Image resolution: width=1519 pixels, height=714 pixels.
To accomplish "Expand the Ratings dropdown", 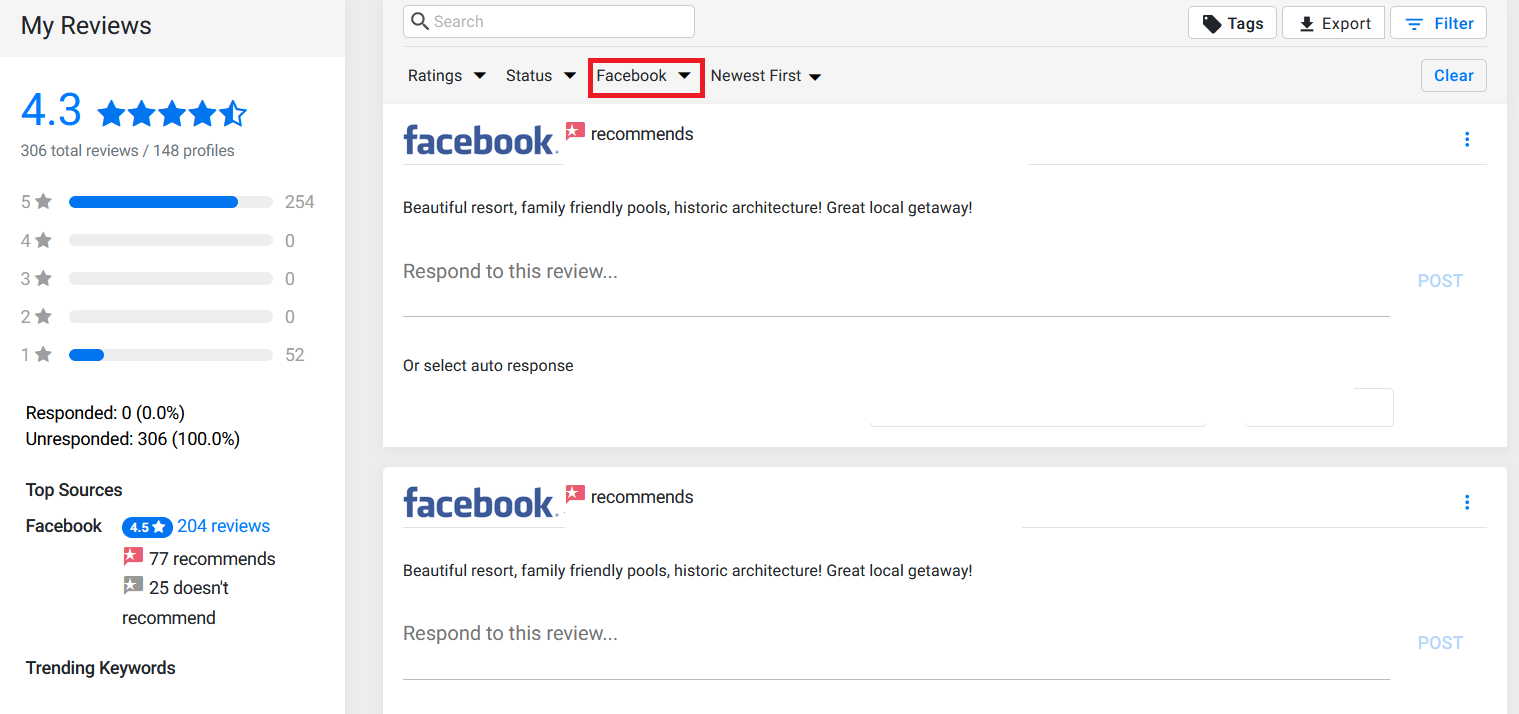I will coord(447,75).
